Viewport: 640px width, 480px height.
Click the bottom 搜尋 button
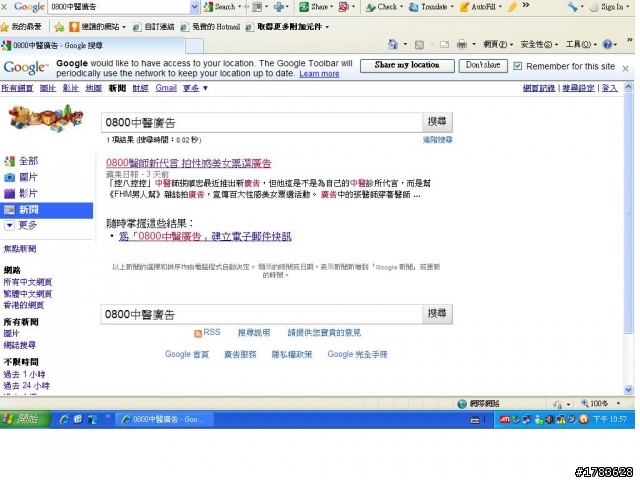pos(437,313)
